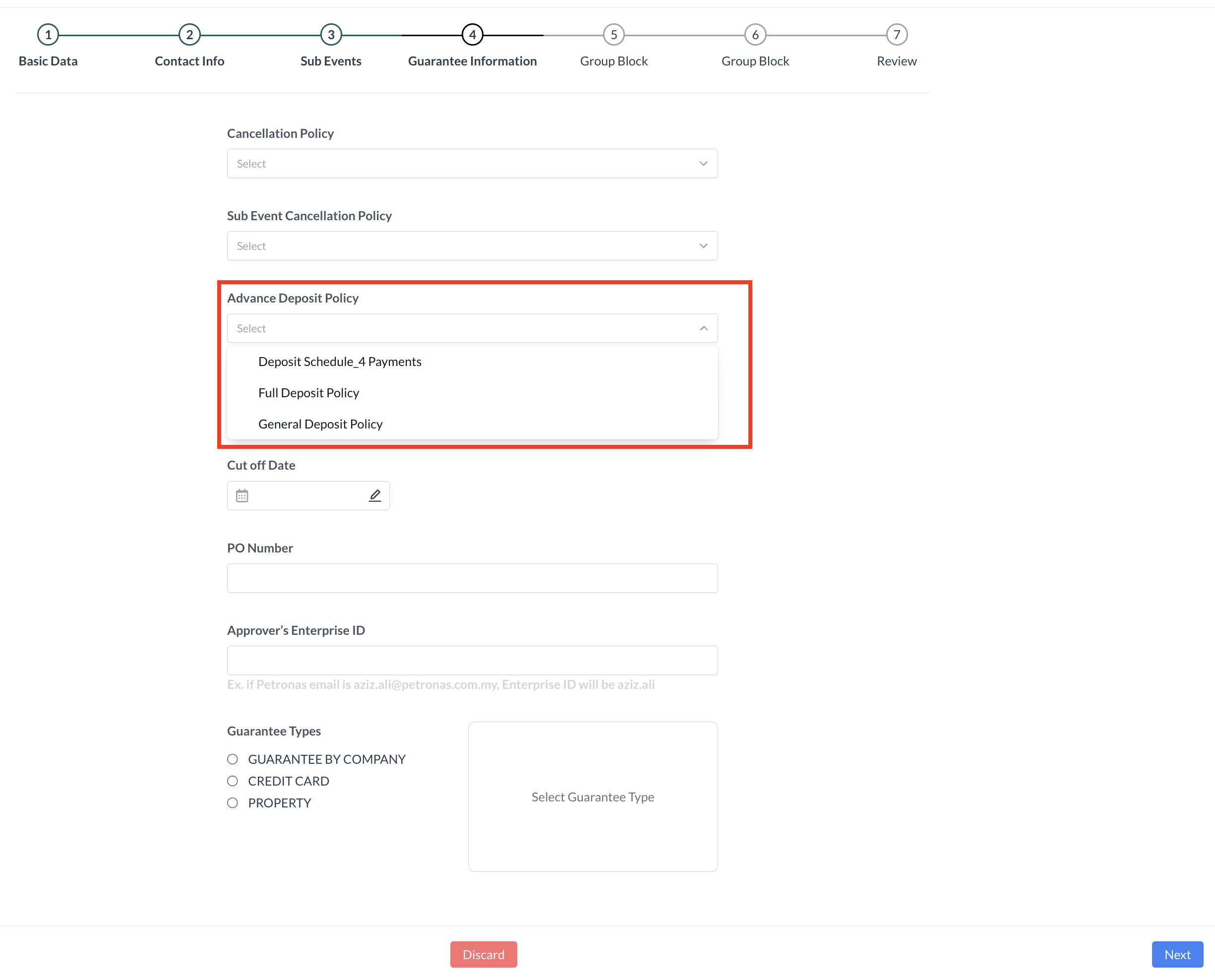This screenshot has height=980, width=1215.
Task: Open the Cancellation Policy dropdown
Action: (x=472, y=163)
